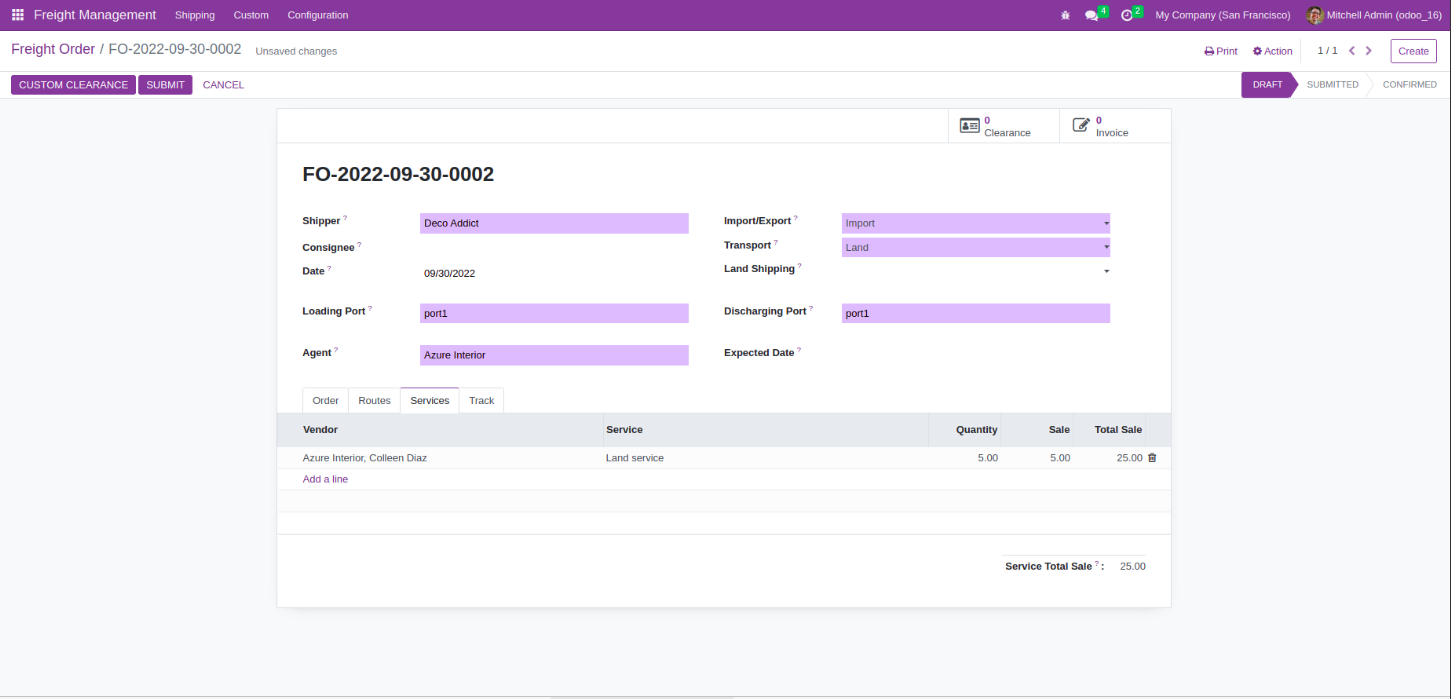The height and width of the screenshot is (699, 1451).
Task: Expand the Transport dropdown
Action: (975, 247)
